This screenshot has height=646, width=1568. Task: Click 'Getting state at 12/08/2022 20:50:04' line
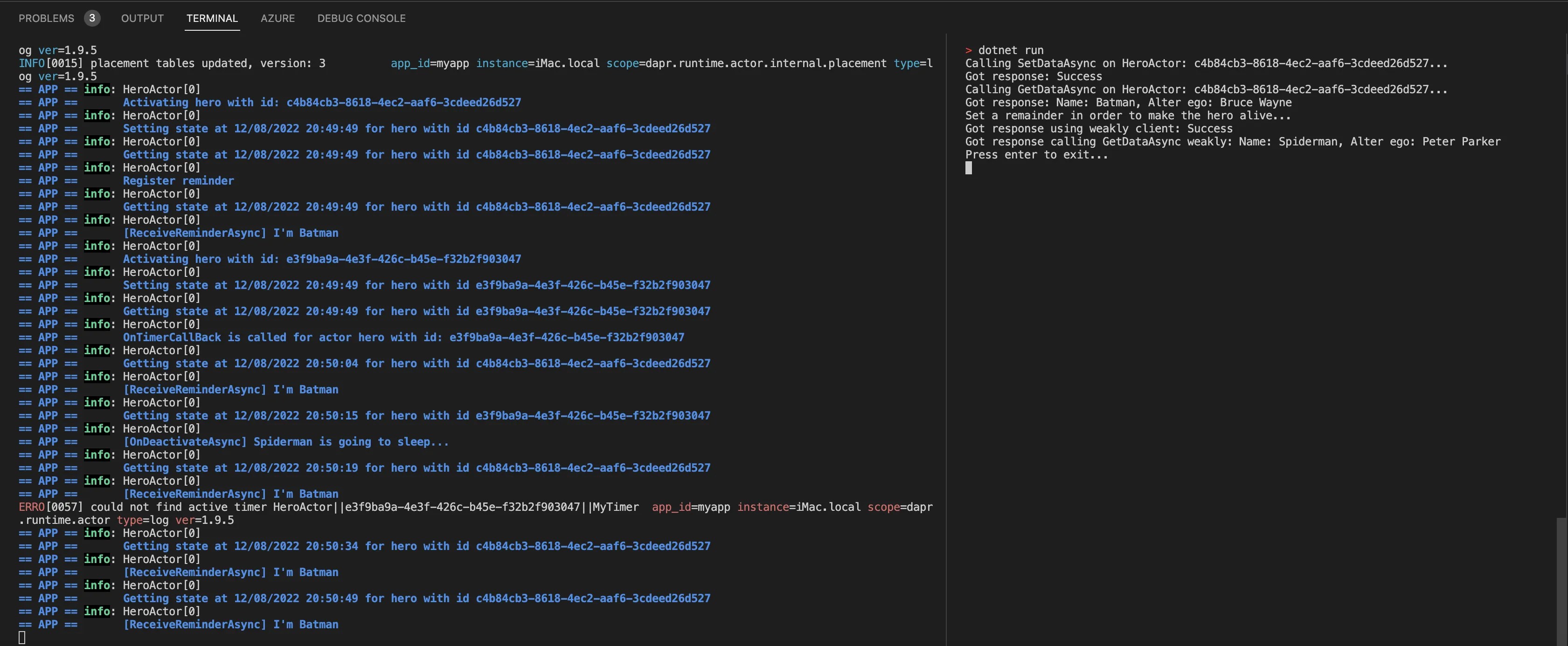click(417, 363)
